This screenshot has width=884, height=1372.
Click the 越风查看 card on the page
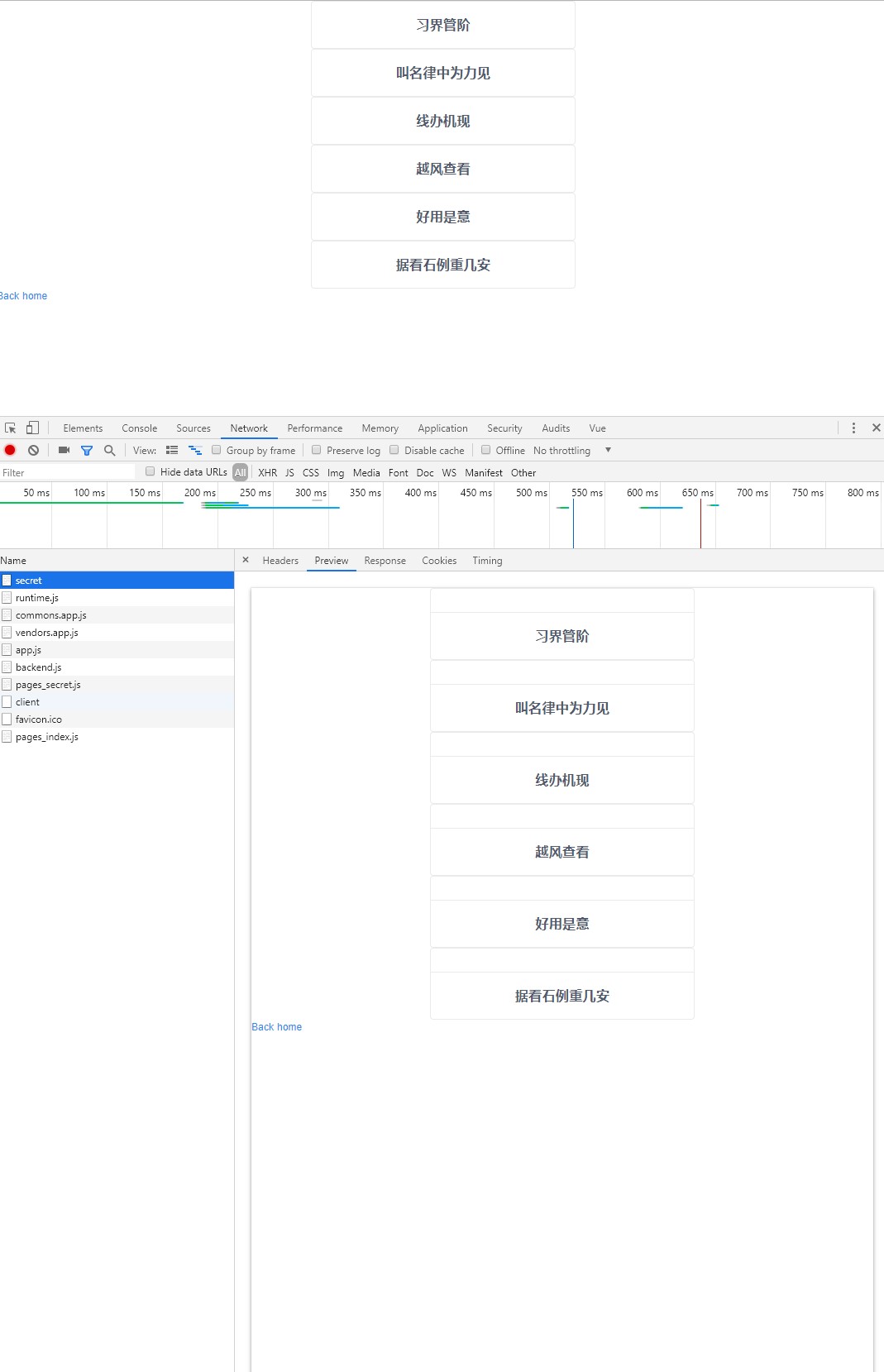click(x=443, y=169)
